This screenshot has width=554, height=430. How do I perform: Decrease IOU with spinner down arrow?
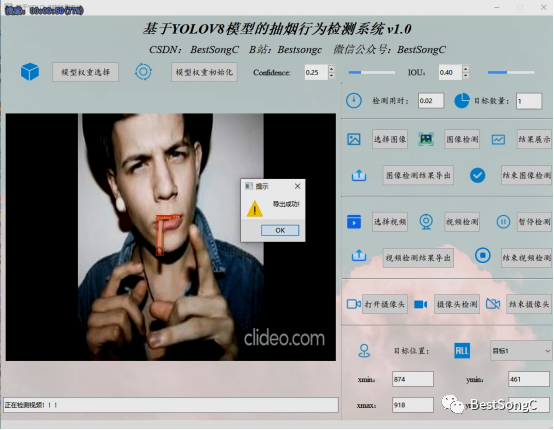coord(466,76)
